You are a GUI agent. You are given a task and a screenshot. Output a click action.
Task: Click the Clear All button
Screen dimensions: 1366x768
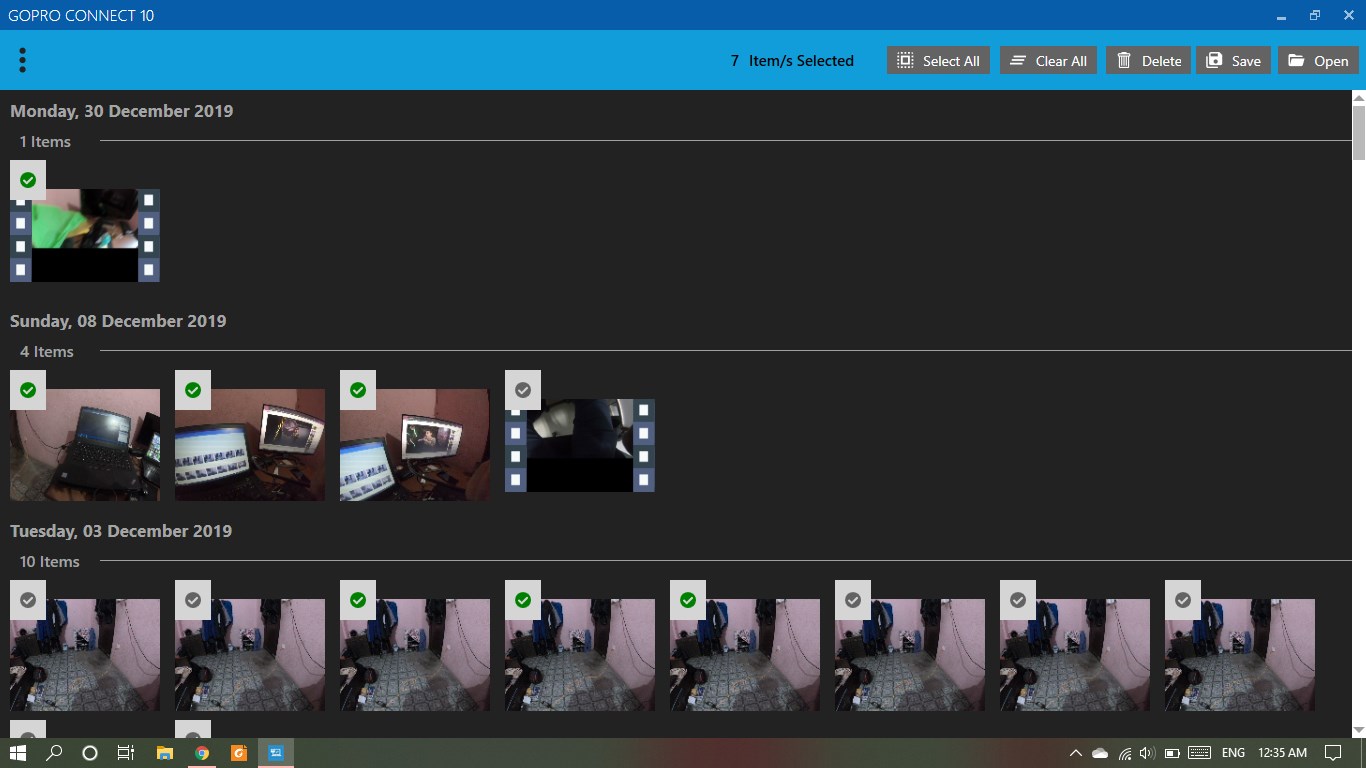tap(1049, 60)
